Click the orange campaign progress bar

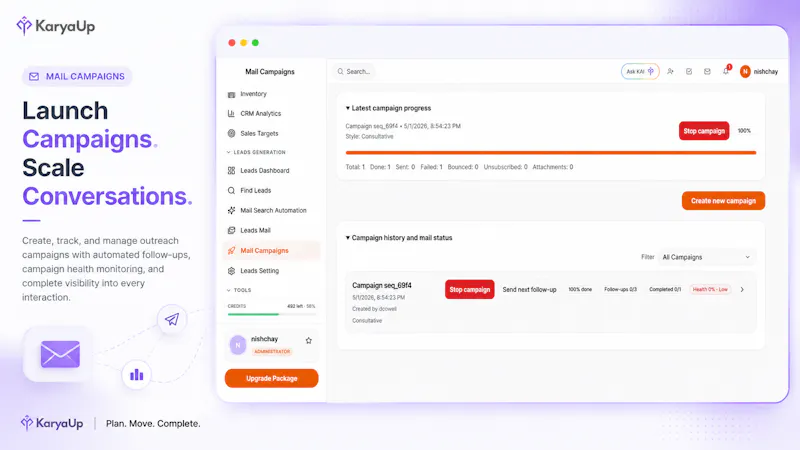point(551,153)
